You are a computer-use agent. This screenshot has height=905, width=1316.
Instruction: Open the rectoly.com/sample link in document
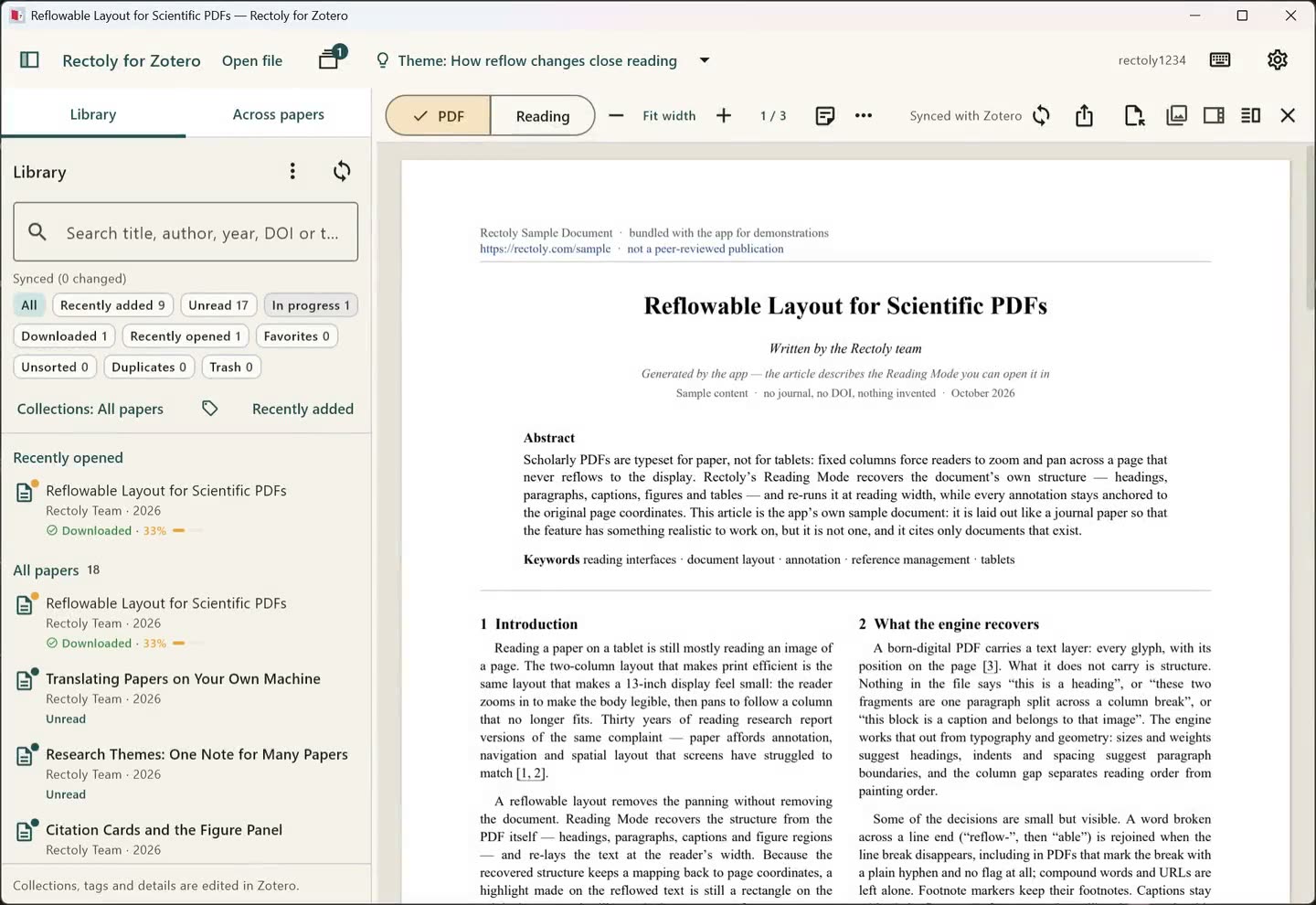[546, 249]
